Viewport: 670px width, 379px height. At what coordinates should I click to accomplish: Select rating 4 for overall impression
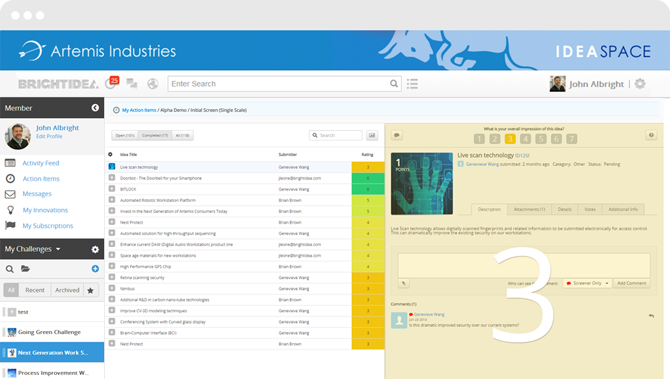click(525, 139)
